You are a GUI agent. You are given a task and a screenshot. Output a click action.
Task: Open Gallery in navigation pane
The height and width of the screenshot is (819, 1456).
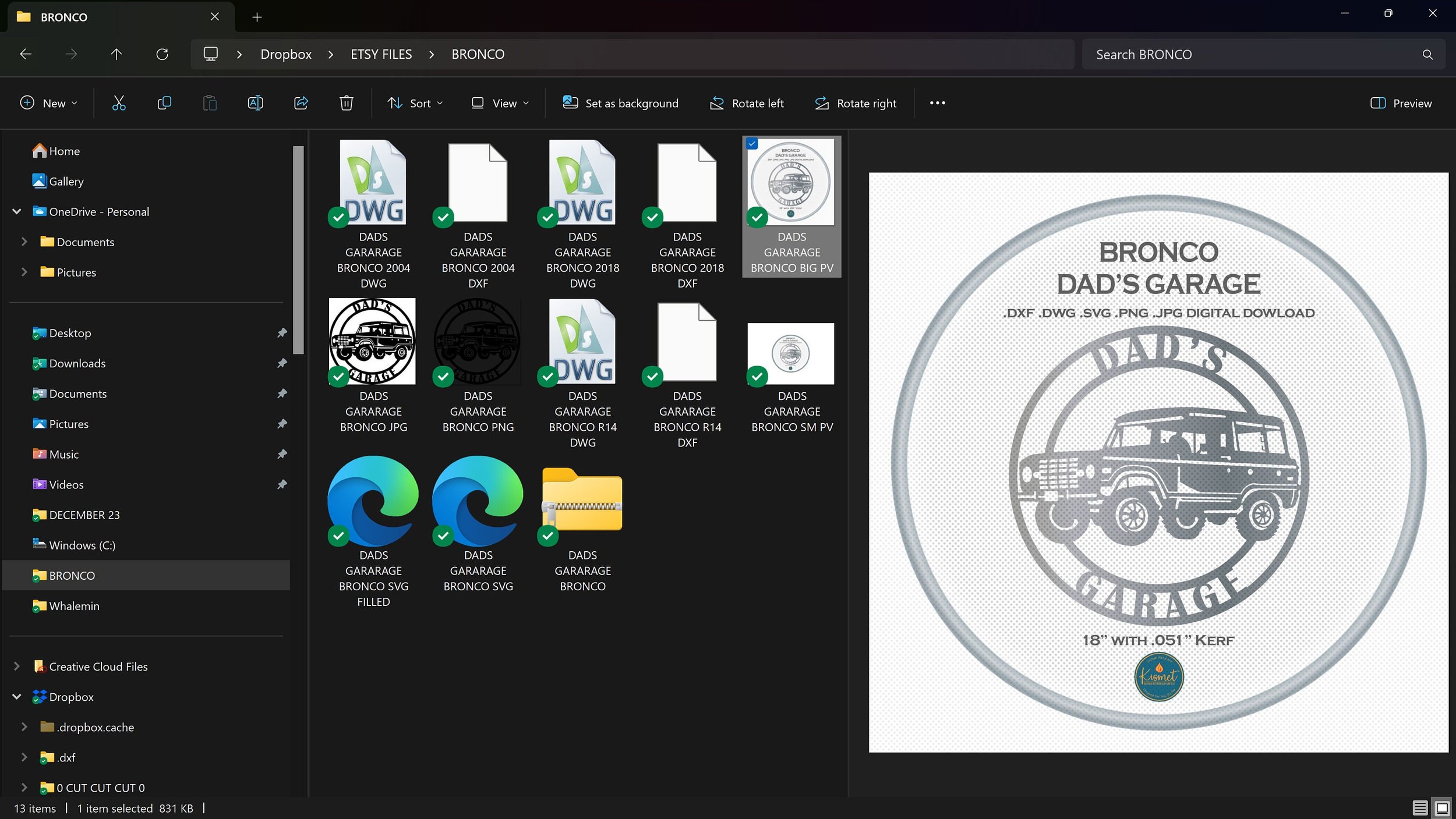point(58,181)
